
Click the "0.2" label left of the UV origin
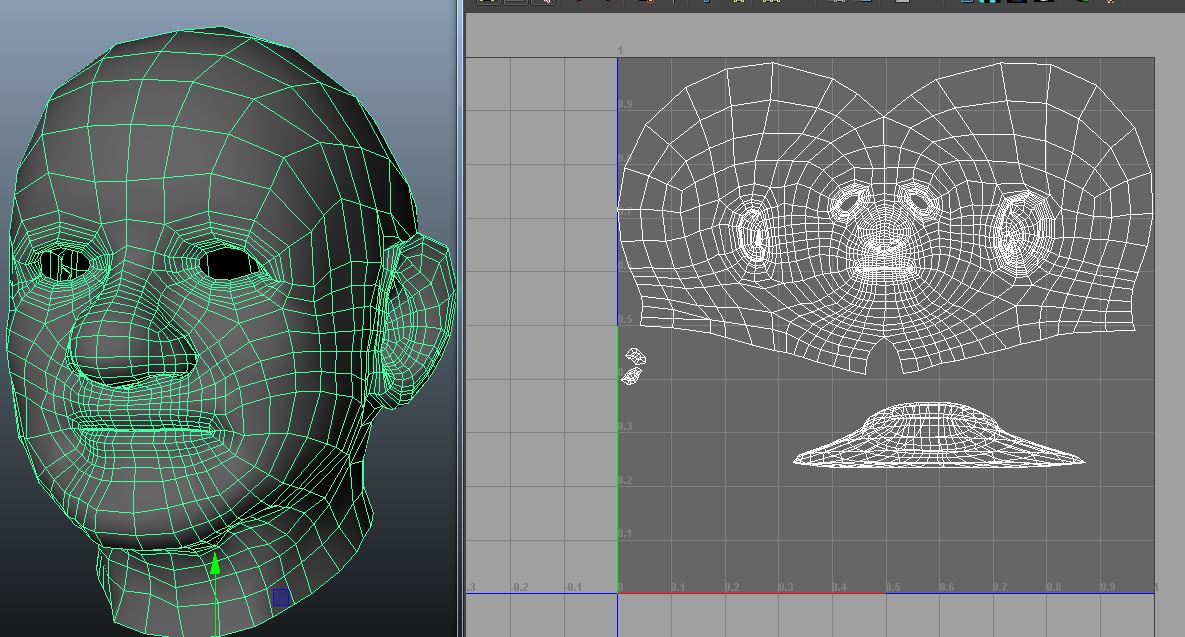click(521, 587)
